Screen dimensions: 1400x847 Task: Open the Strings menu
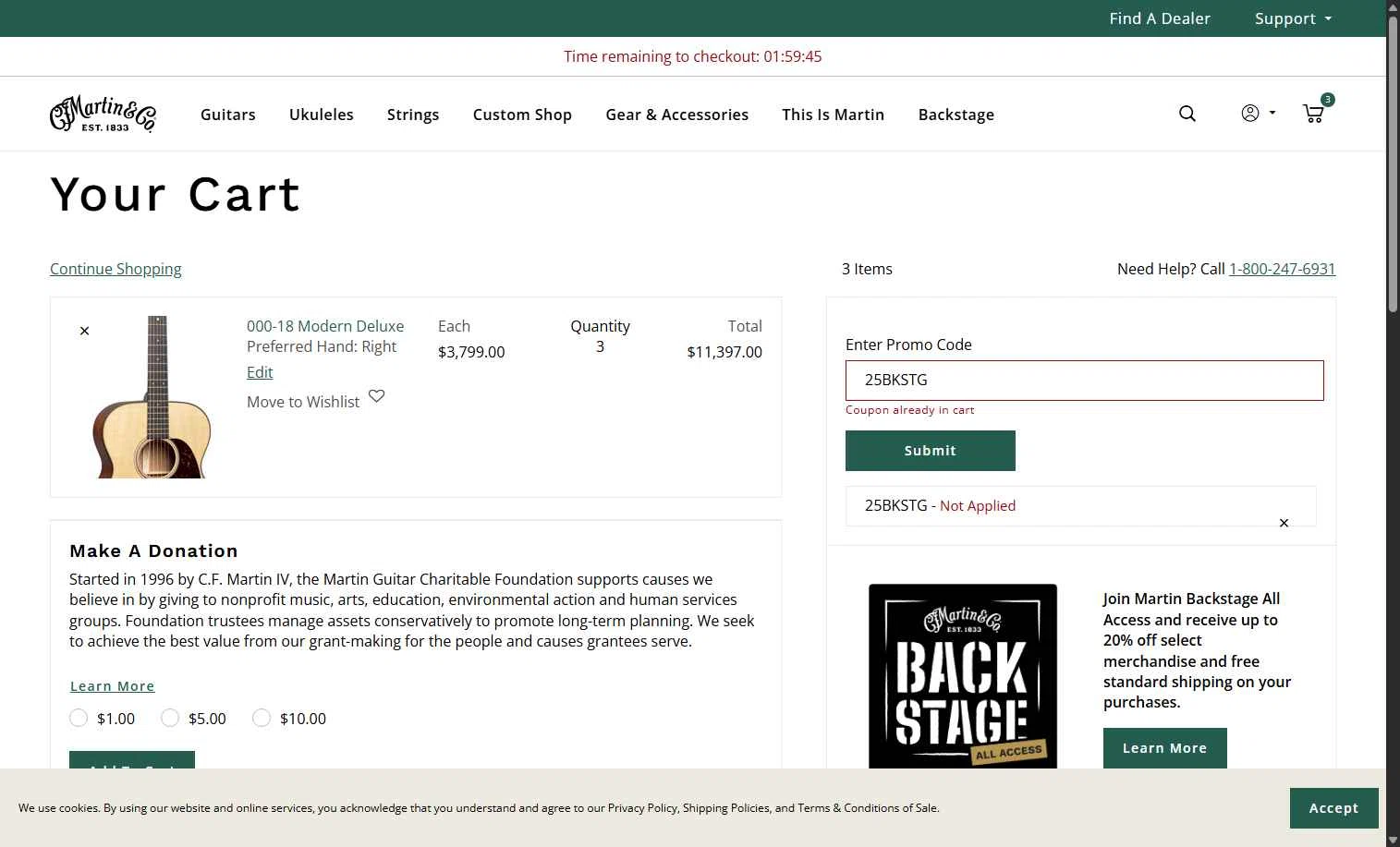pyautogui.click(x=413, y=115)
